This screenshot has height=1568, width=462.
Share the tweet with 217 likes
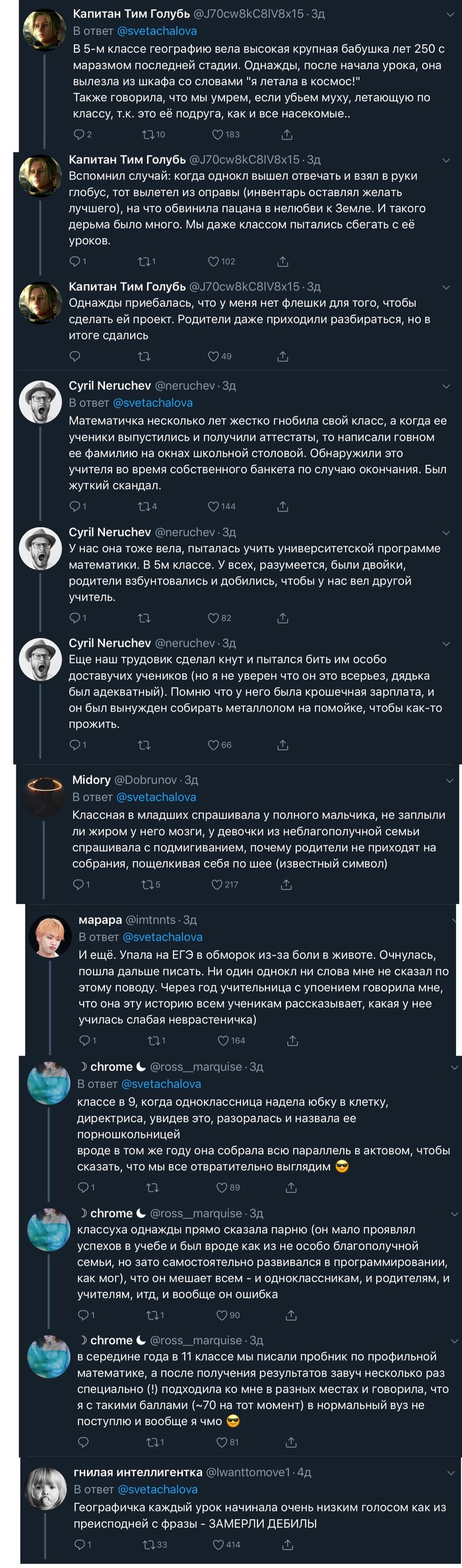[x=286, y=884]
